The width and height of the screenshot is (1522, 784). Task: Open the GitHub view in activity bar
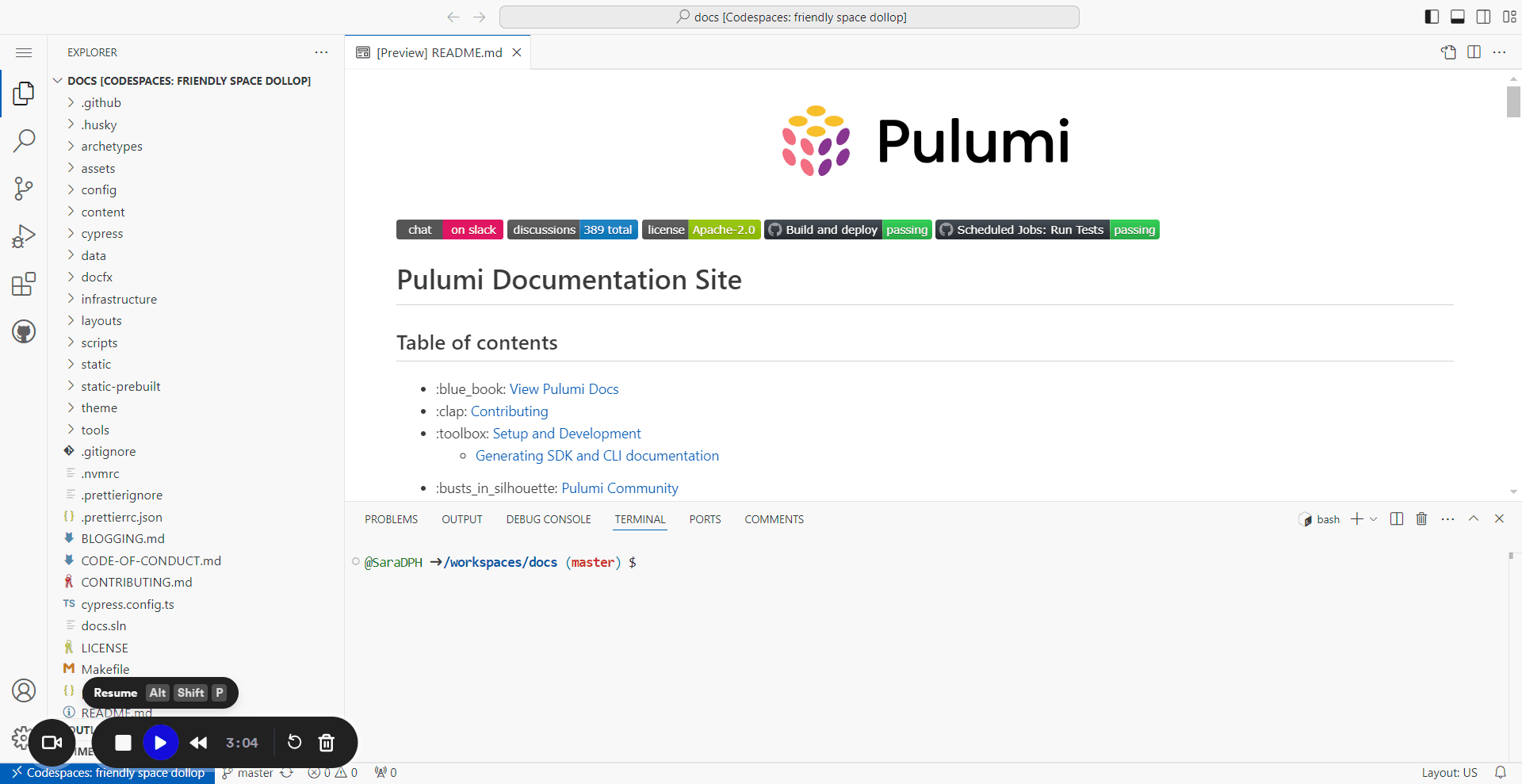coord(24,331)
